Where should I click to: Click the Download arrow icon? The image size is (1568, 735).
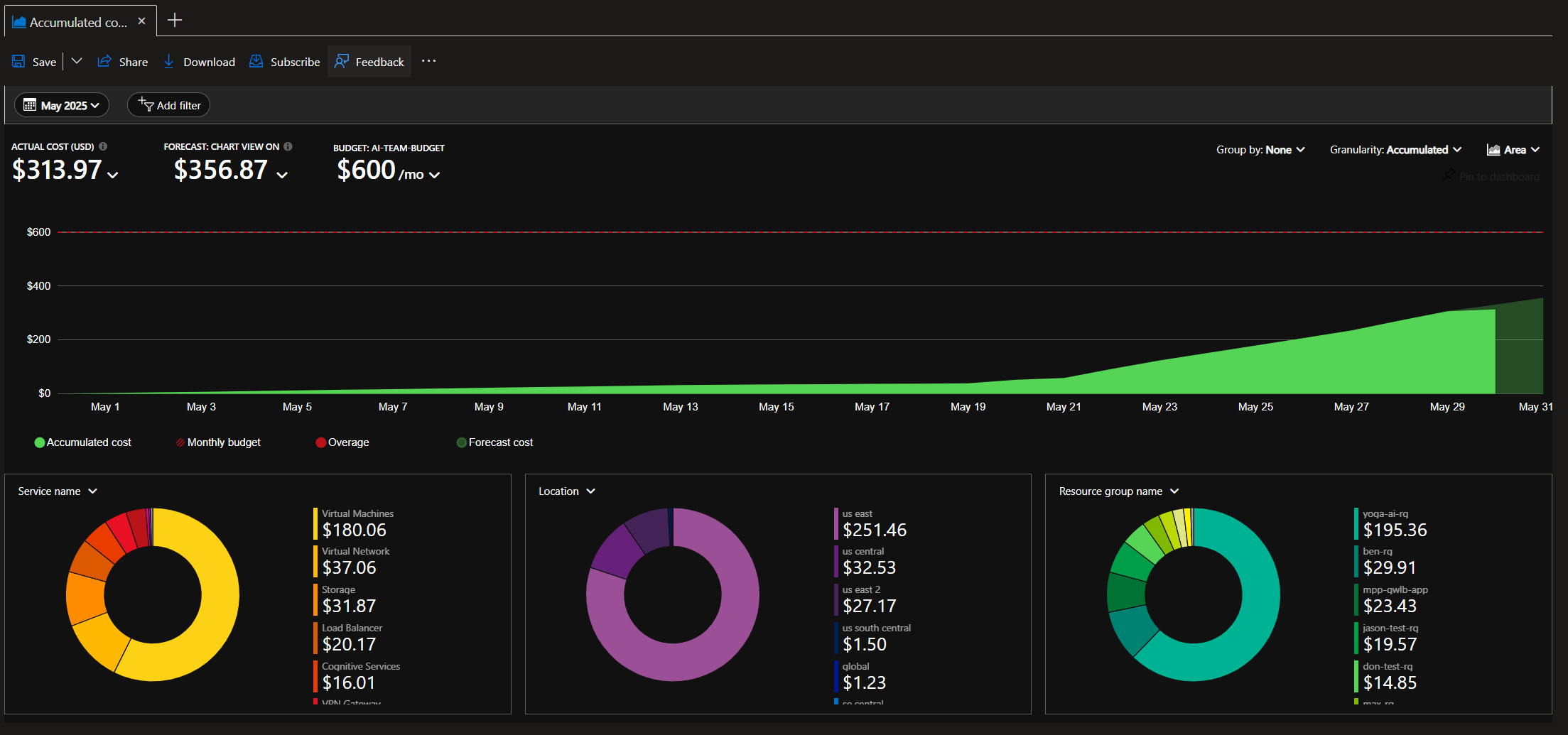[x=169, y=62]
